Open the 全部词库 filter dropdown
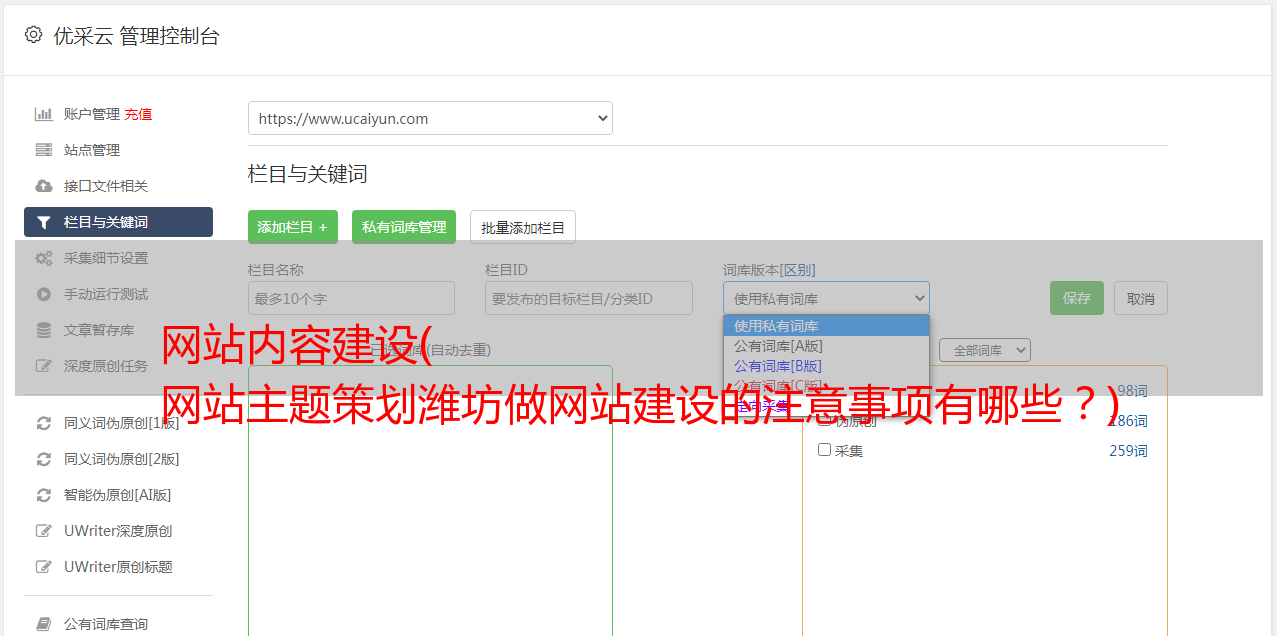The width and height of the screenshot is (1277, 636). click(x=985, y=350)
